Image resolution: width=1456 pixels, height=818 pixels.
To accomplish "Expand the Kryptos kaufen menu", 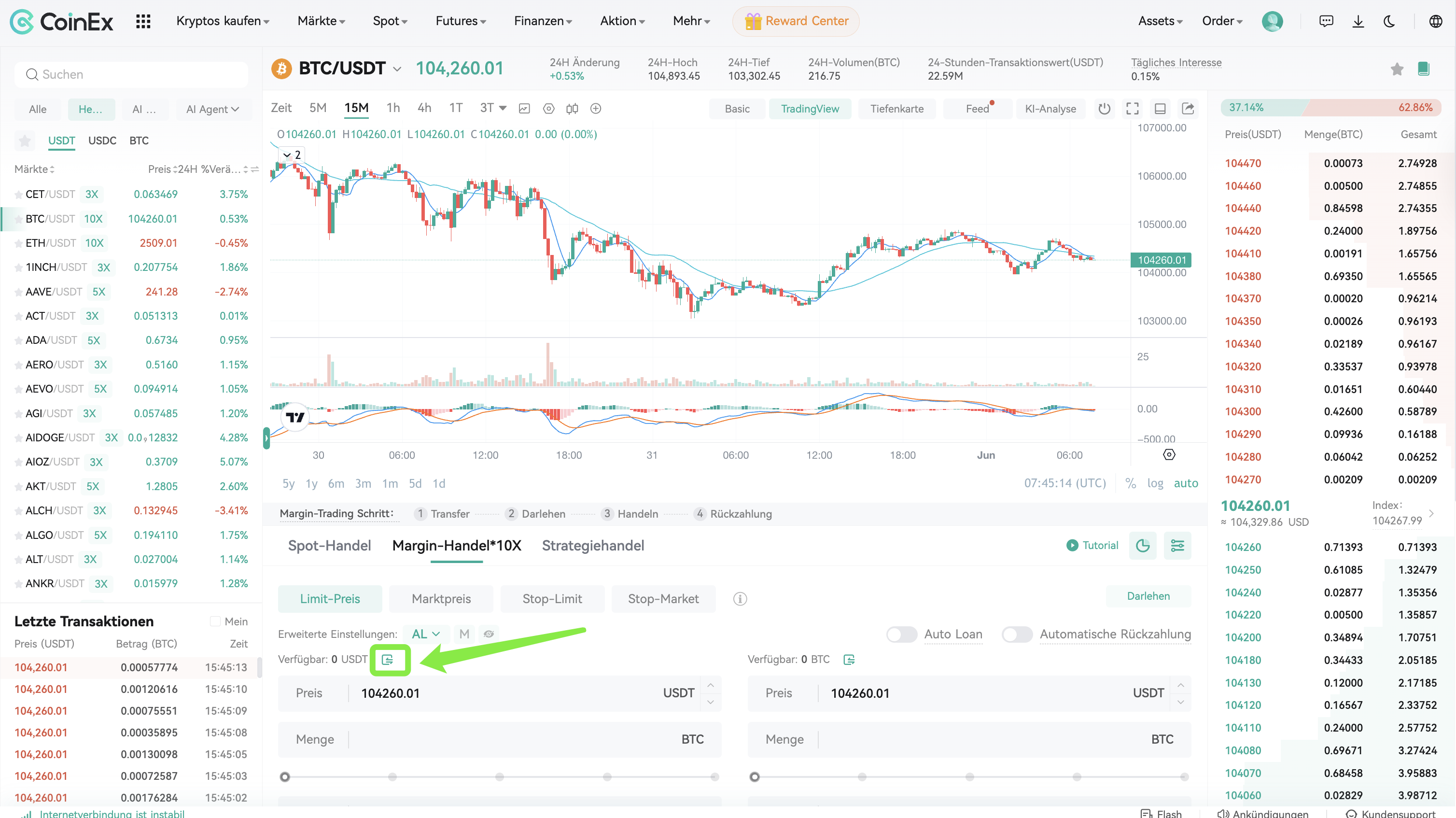I will click(223, 21).
